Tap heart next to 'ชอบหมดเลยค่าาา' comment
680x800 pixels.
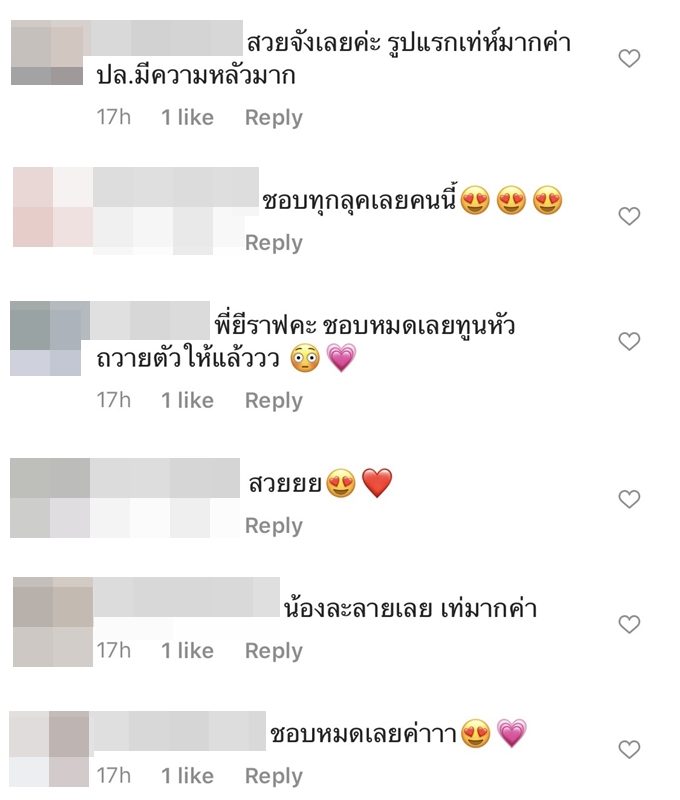[629, 749]
